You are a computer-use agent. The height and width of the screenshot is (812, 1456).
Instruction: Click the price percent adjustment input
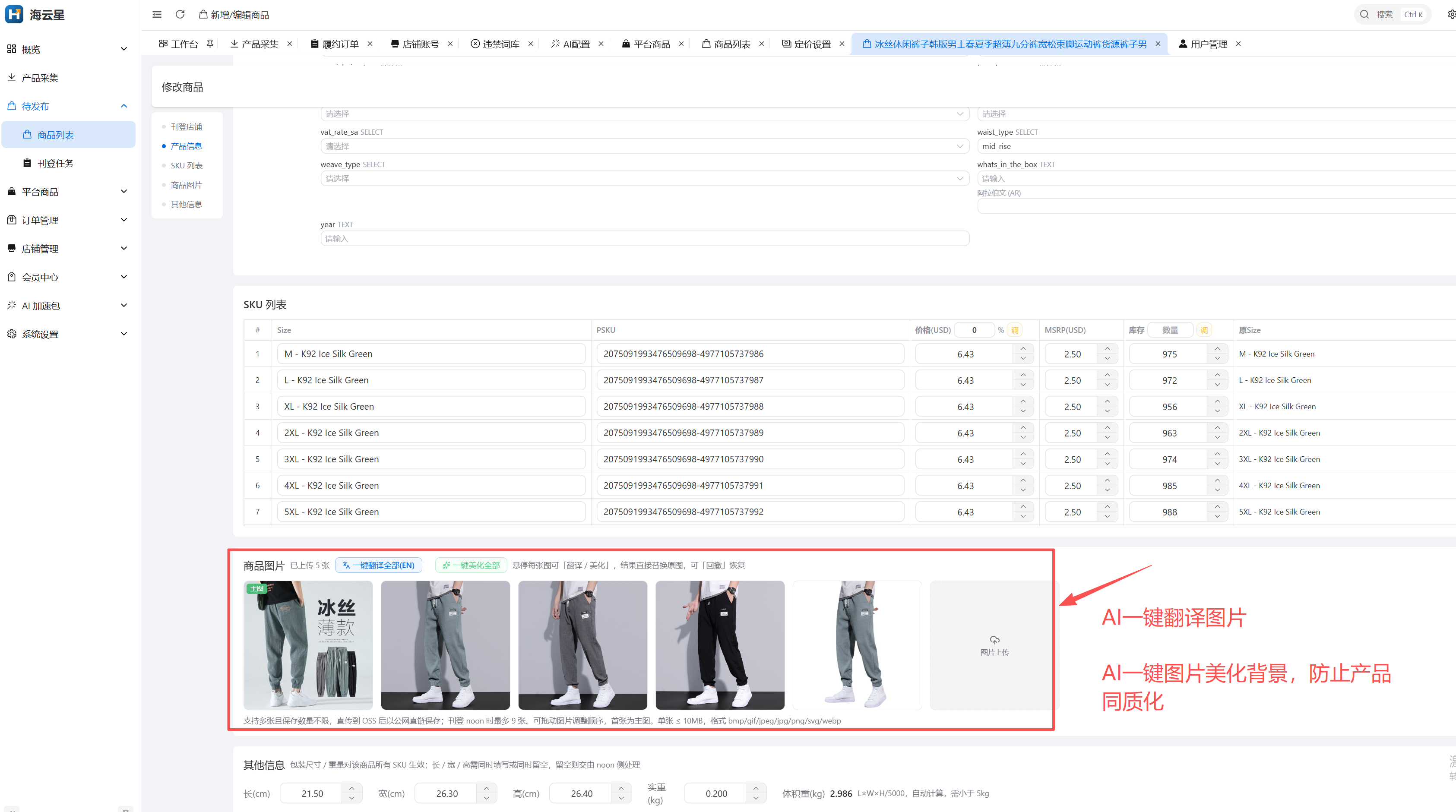pyautogui.click(x=975, y=330)
